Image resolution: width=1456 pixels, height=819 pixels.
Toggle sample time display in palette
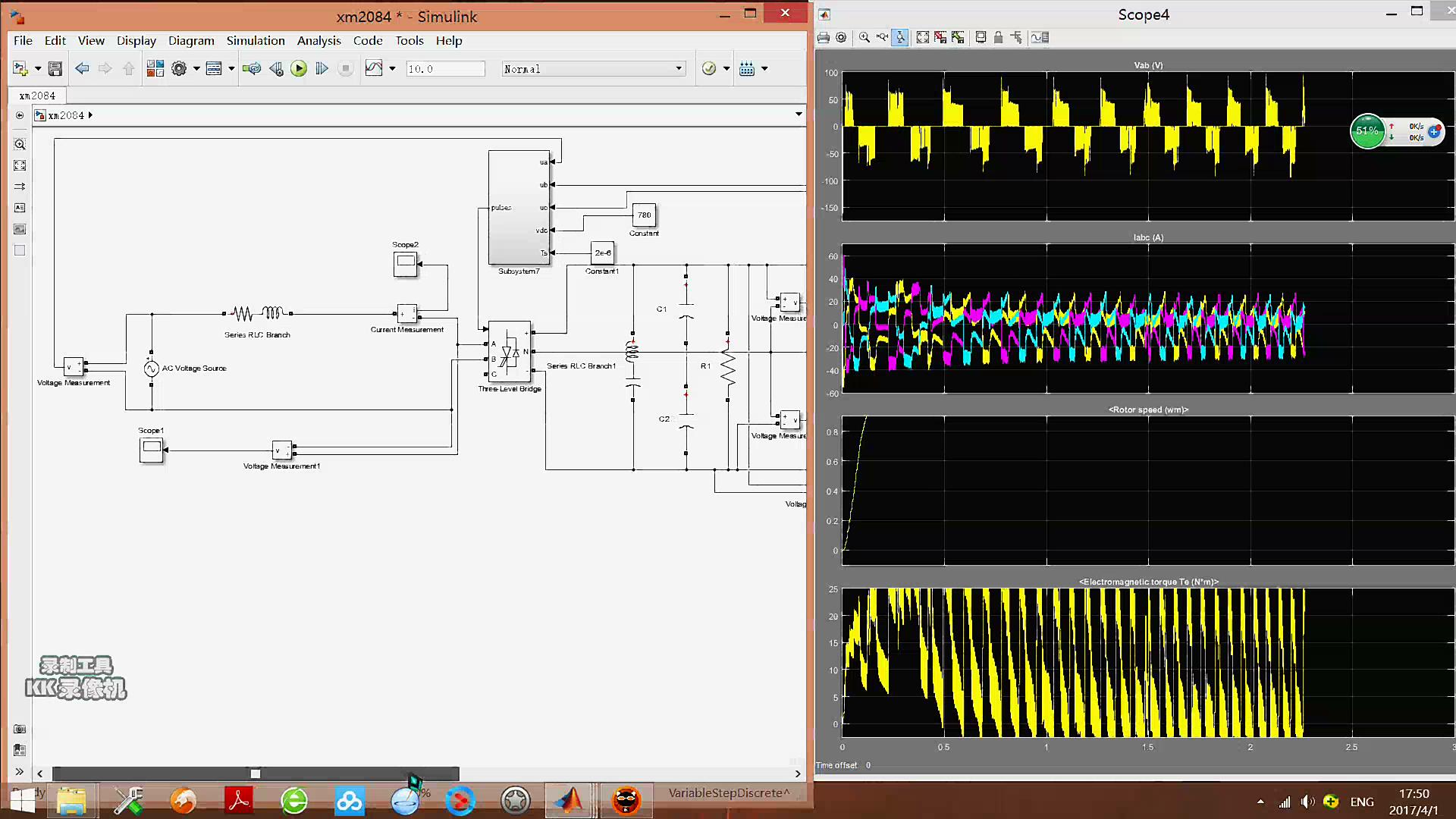20,187
